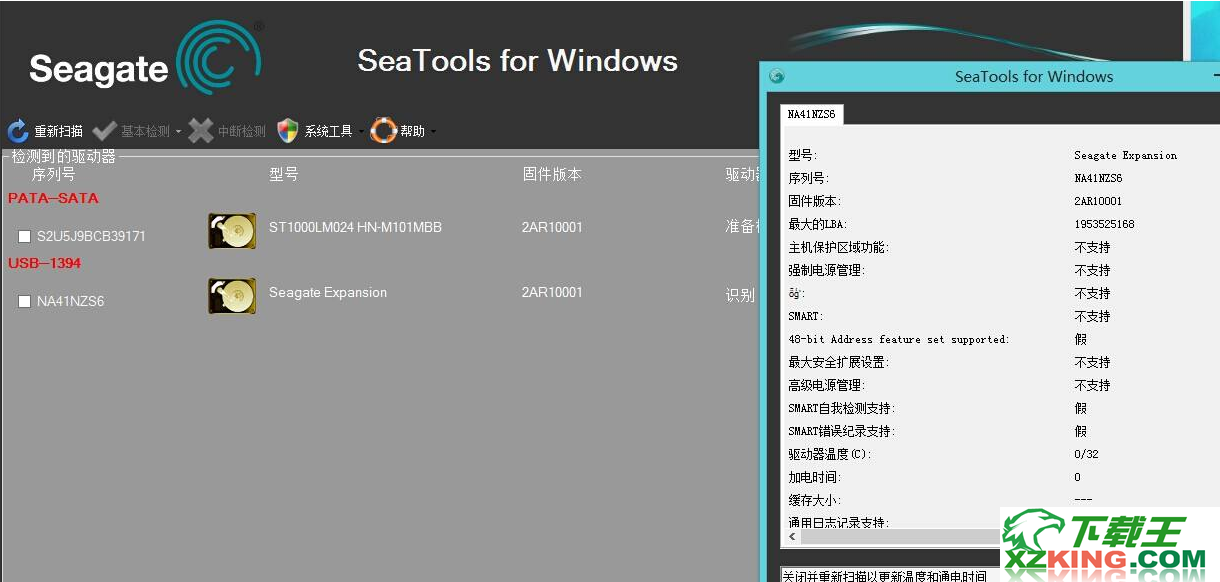1220x582 pixels.
Task: Click the 重新扫描 rescan arrow icon
Action: click(18, 131)
